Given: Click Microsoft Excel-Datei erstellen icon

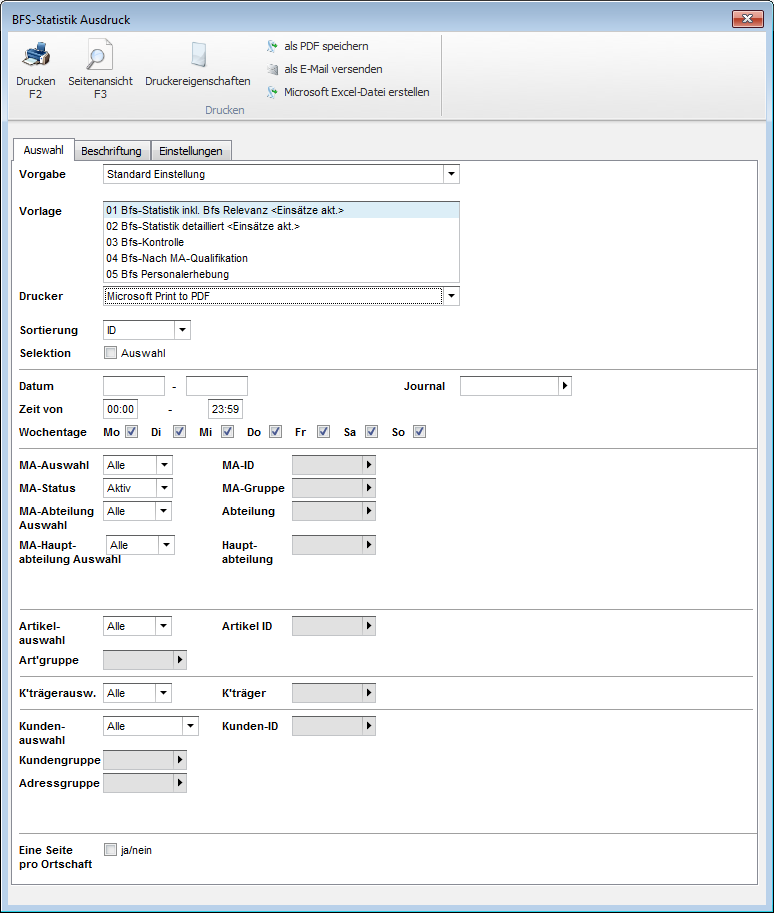Looking at the screenshot, I should (x=272, y=92).
